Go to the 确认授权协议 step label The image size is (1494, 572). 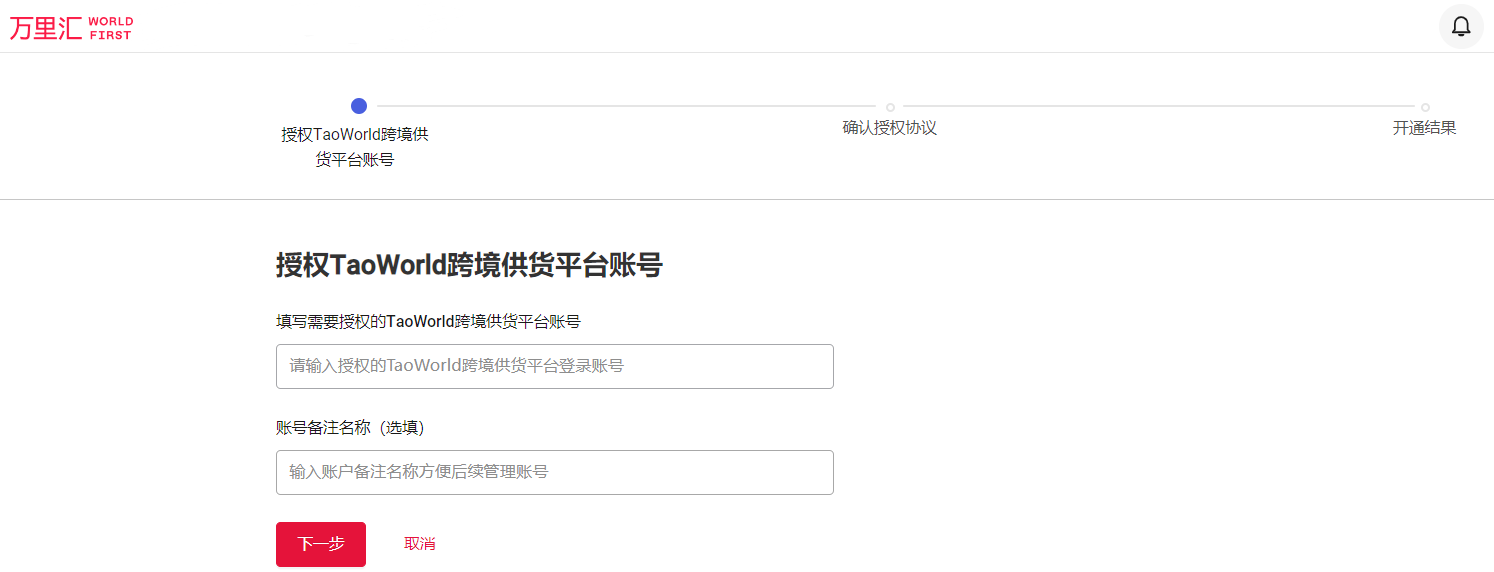click(889, 128)
